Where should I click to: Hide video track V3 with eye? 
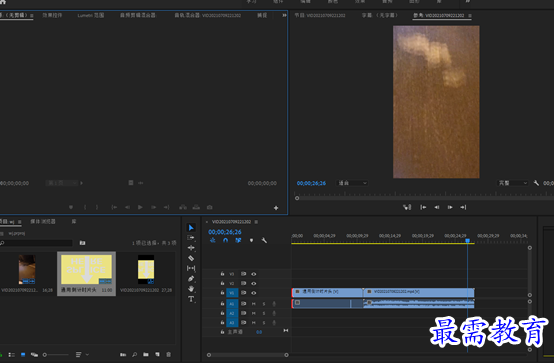254,274
